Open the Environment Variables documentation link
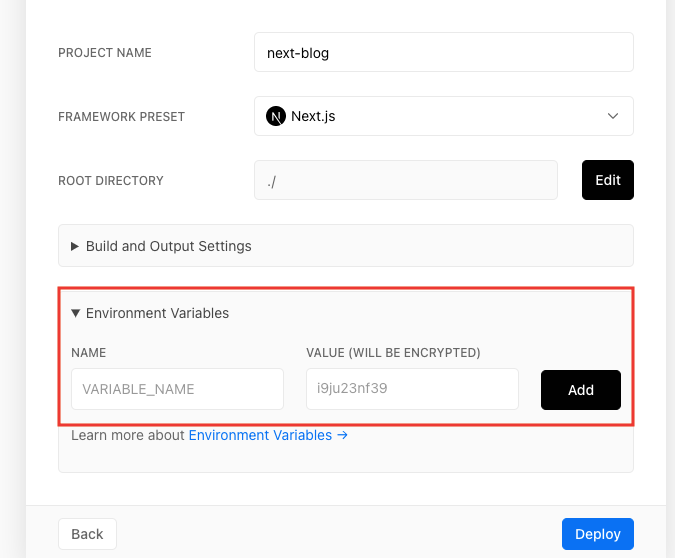The image size is (675, 558). 260,435
